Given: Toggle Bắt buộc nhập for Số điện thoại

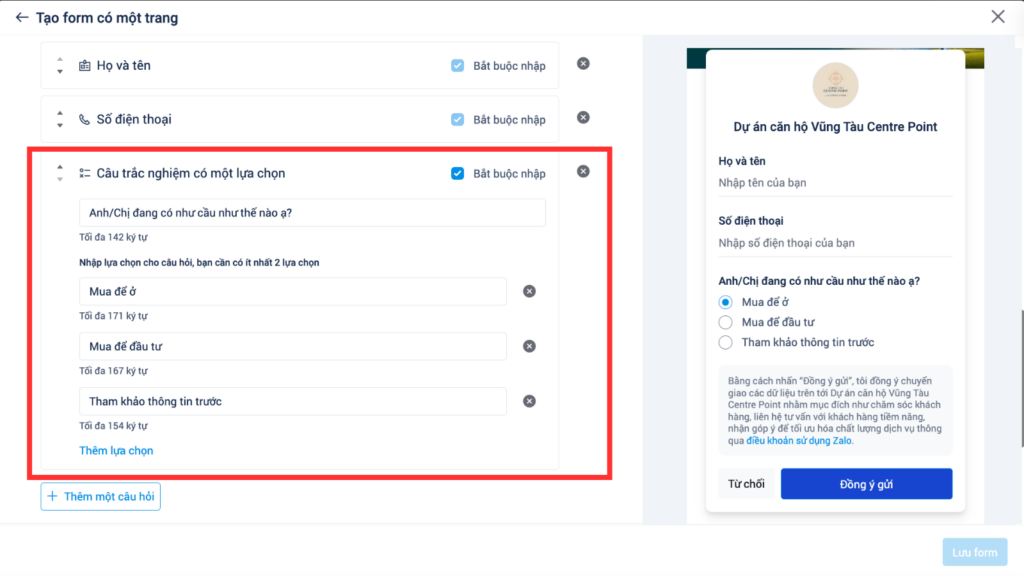Looking at the screenshot, I should coord(457,120).
